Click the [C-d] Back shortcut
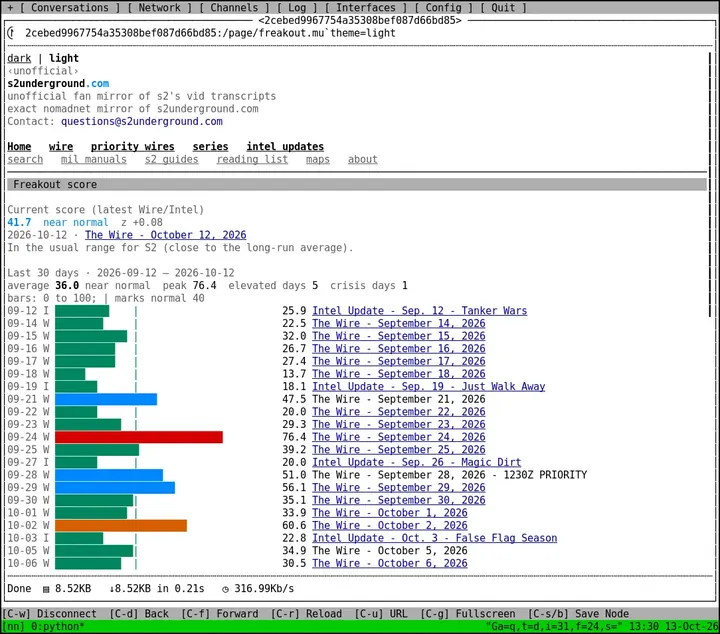 click(x=139, y=614)
